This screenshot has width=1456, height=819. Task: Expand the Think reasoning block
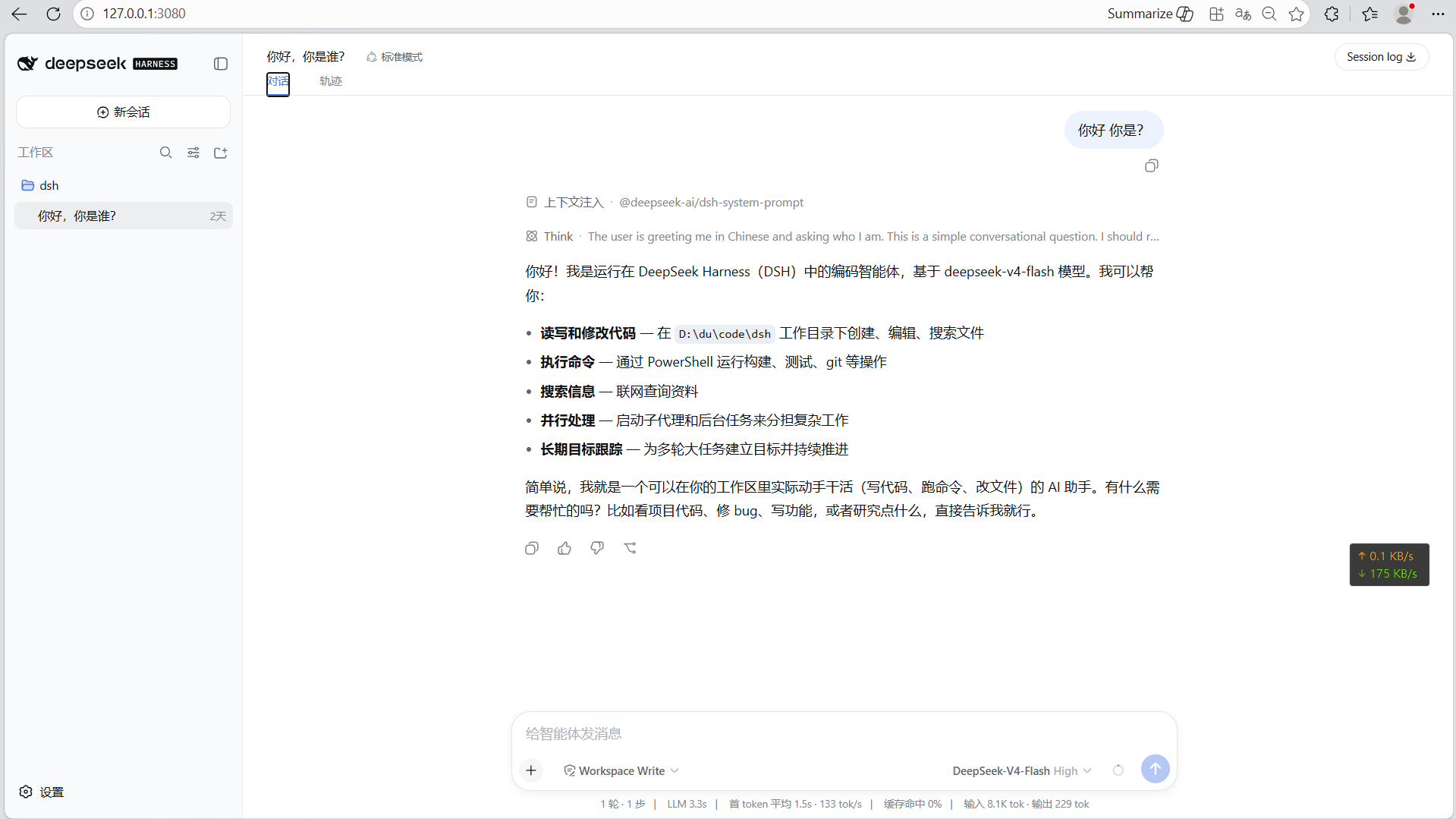point(842,237)
